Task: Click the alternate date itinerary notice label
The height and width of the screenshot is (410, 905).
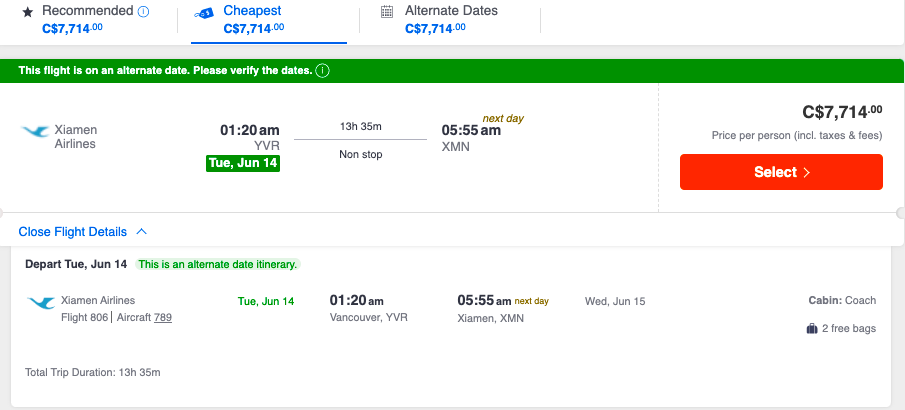Action: (x=218, y=264)
